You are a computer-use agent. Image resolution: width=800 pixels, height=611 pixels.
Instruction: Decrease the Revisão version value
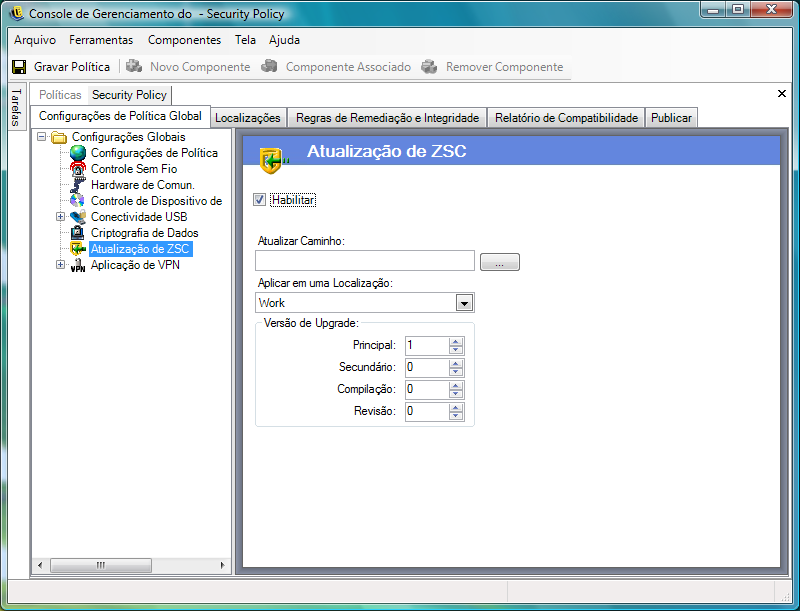(456, 416)
